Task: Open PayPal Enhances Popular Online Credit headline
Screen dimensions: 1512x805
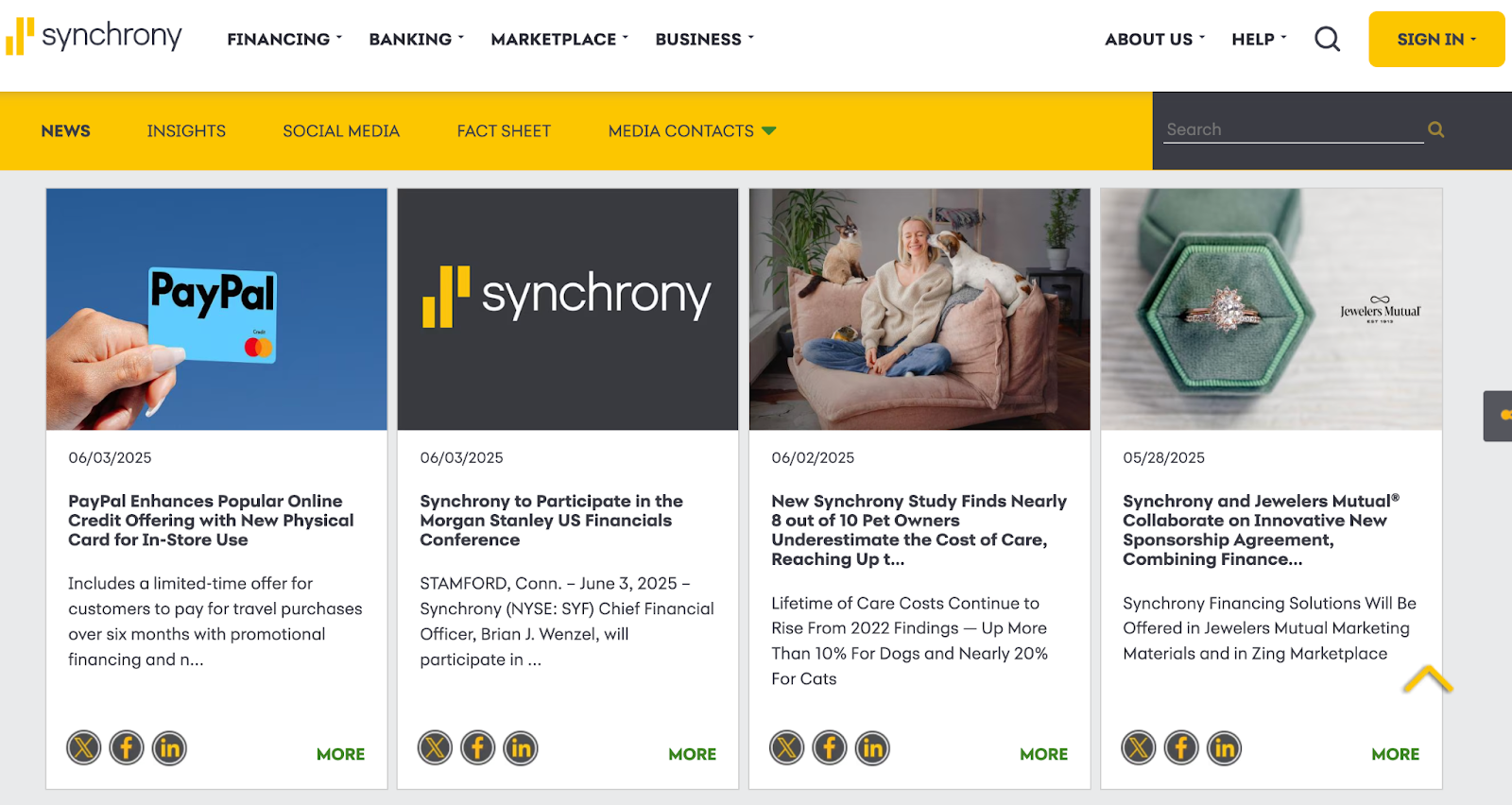Action: 211,521
